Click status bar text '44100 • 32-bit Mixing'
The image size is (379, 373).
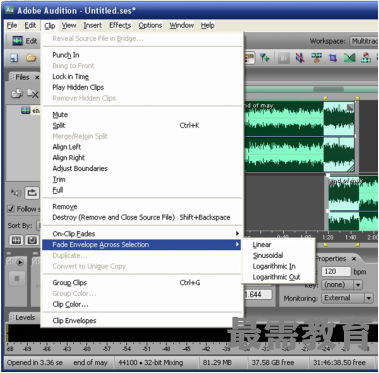(151, 362)
